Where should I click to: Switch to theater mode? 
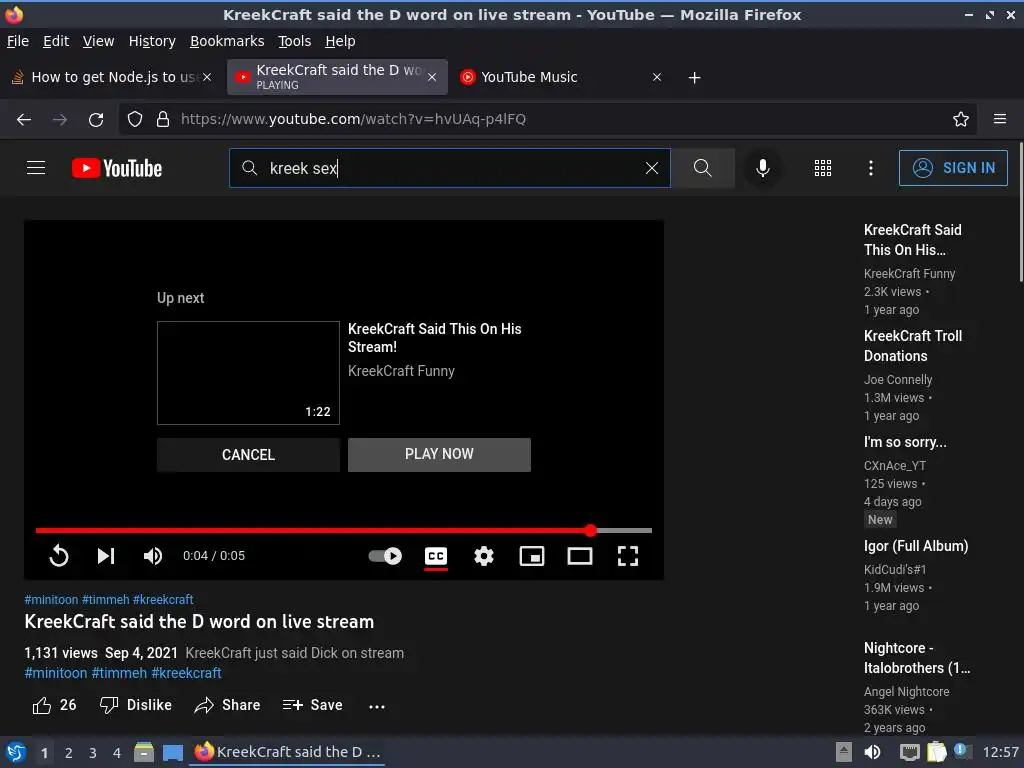tap(580, 556)
